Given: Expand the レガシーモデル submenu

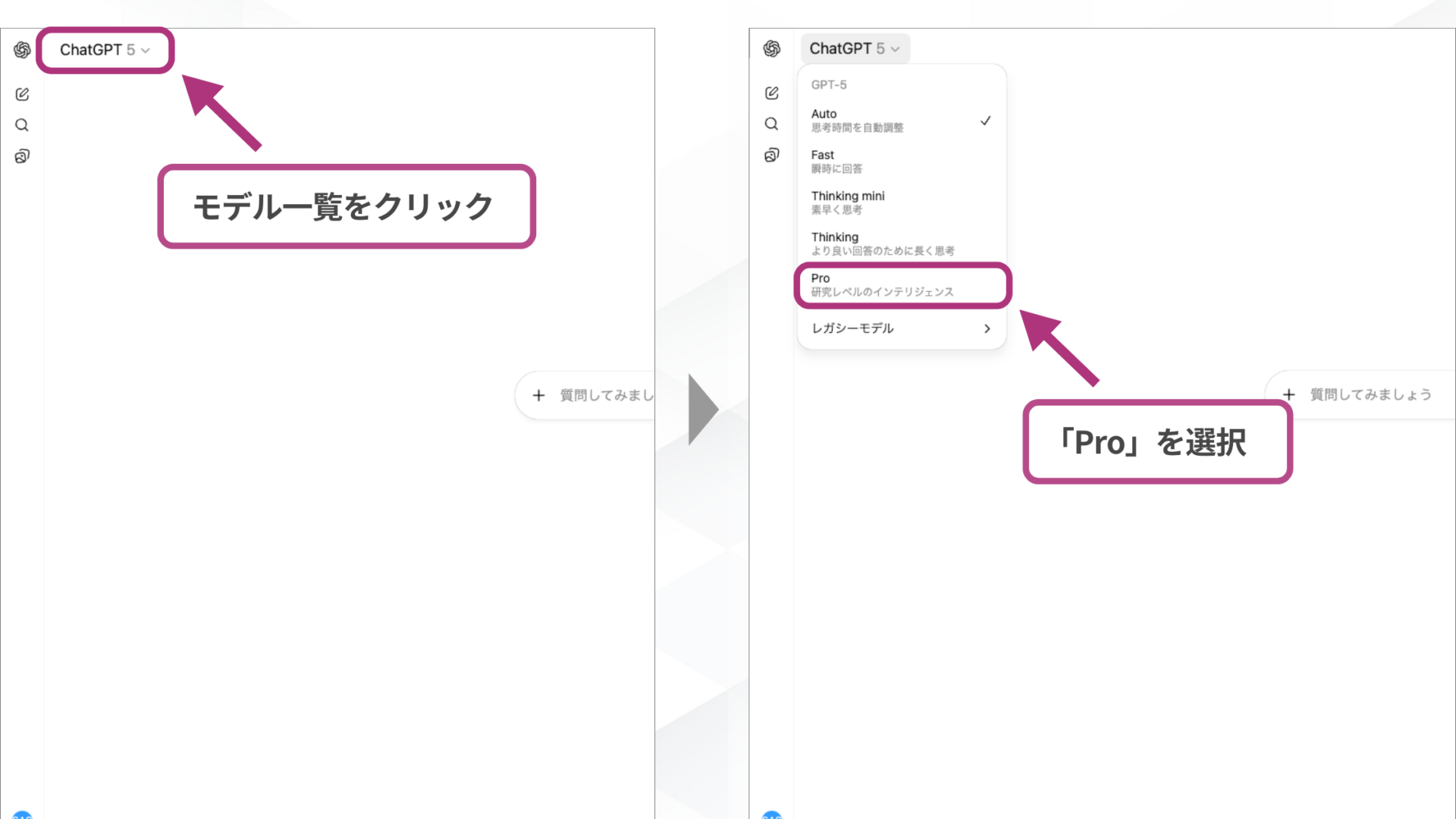Looking at the screenshot, I should 902,328.
